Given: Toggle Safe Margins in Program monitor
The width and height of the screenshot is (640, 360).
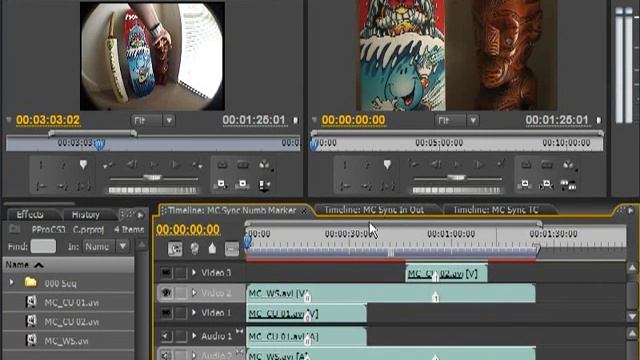Looking at the screenshot, I should pyautogui.click(x=547, y=165).
